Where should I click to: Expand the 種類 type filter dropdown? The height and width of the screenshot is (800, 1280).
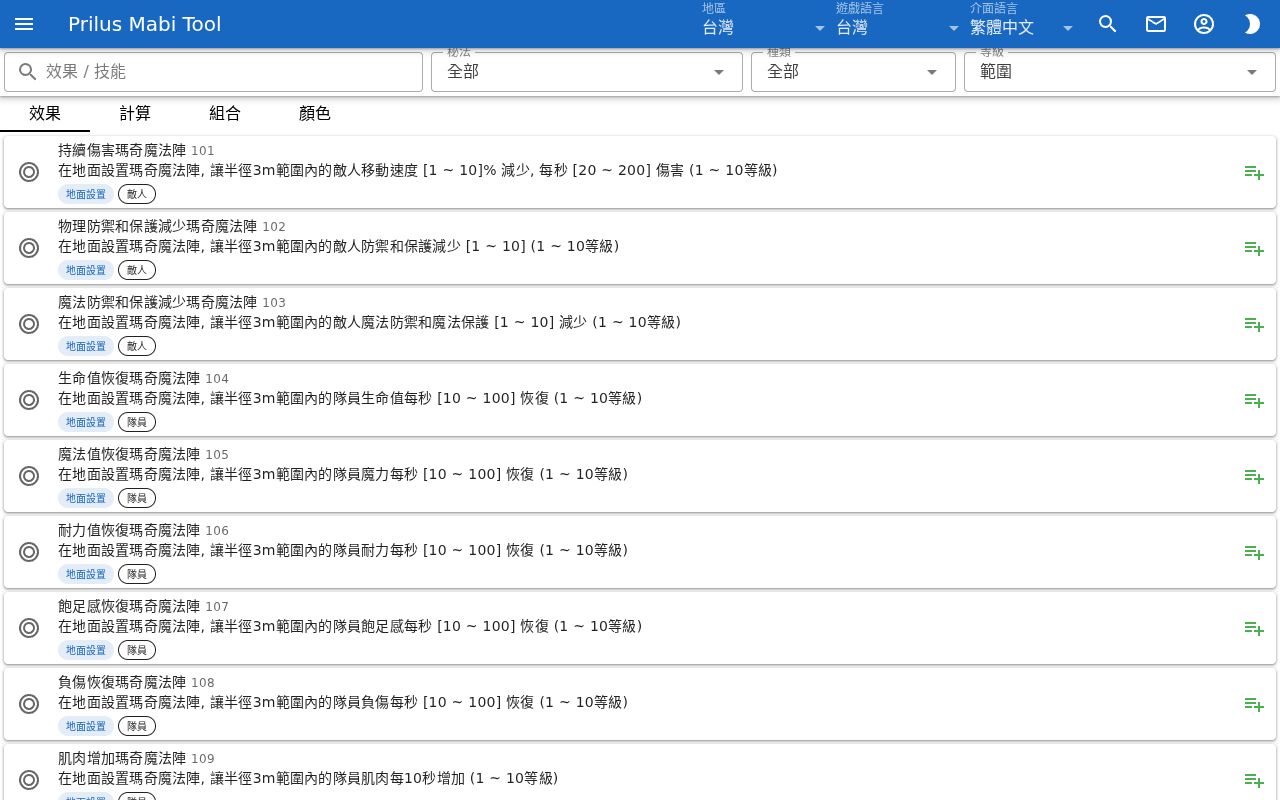853,72
